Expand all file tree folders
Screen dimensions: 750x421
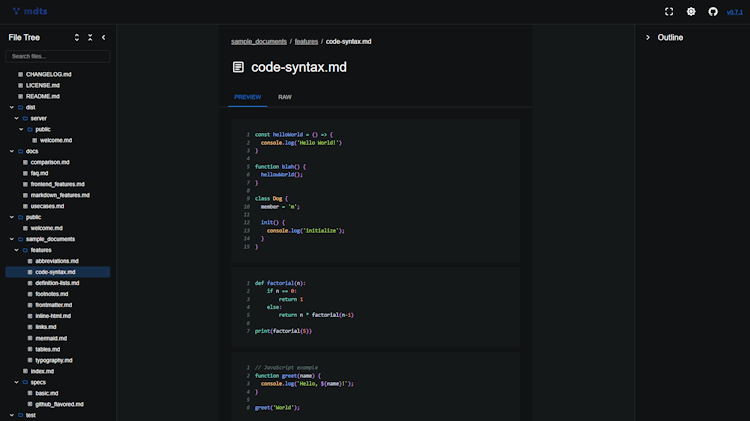77,37
